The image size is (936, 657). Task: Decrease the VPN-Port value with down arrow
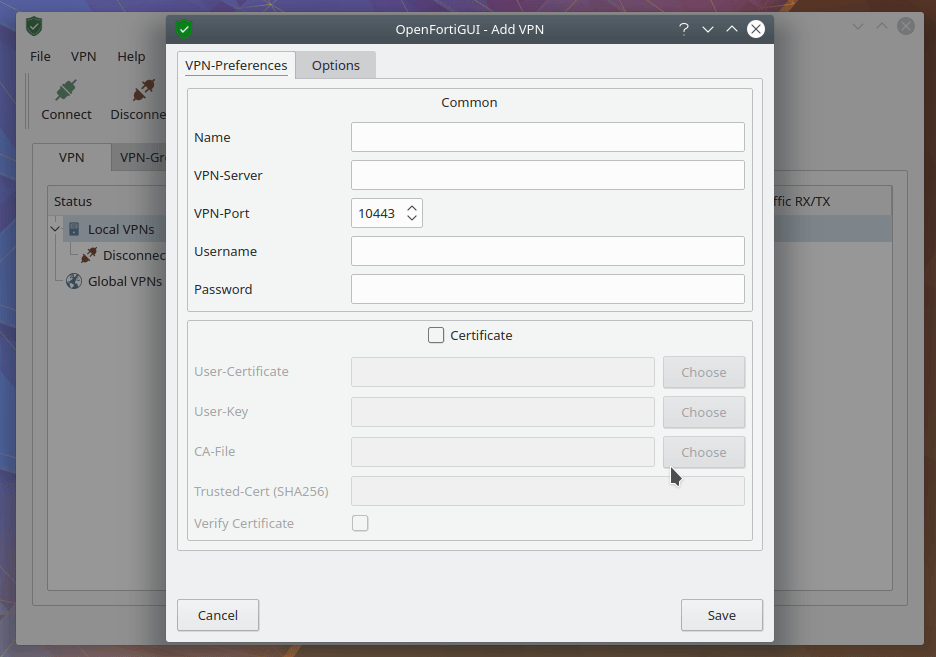tap(412, 219)
